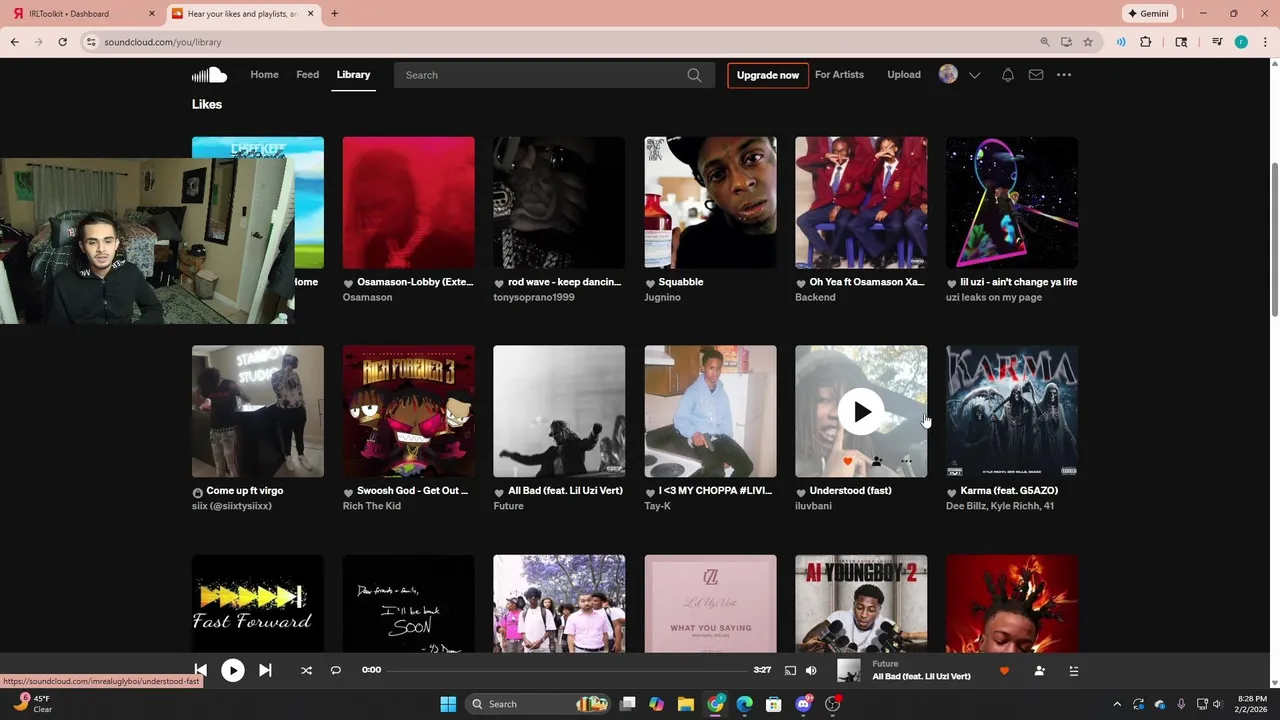Go back in the browser
Image resolution: width=1280 pixels, height=720 pixels.
click(x=14, y=42)
